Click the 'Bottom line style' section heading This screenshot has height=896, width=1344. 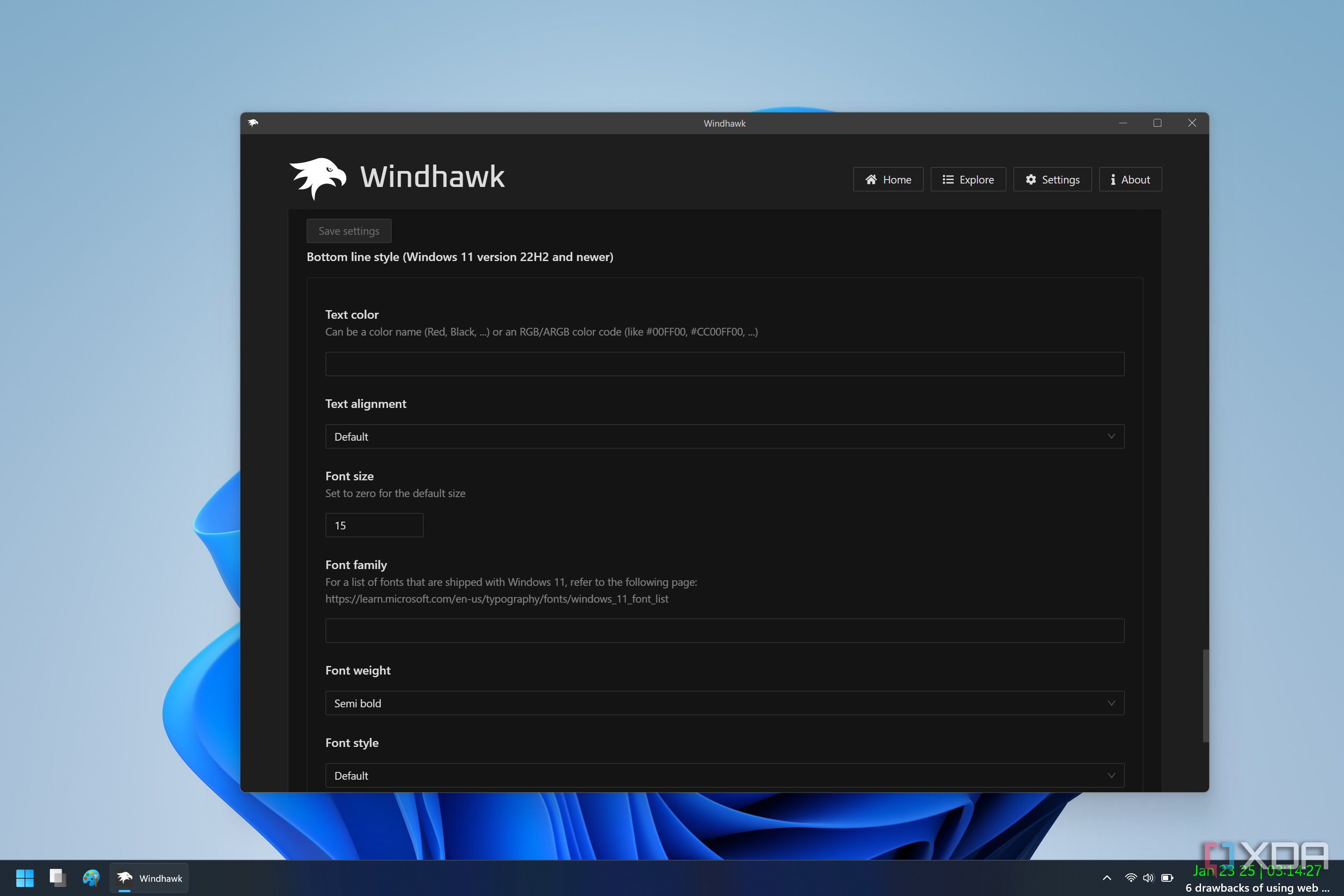460,257
